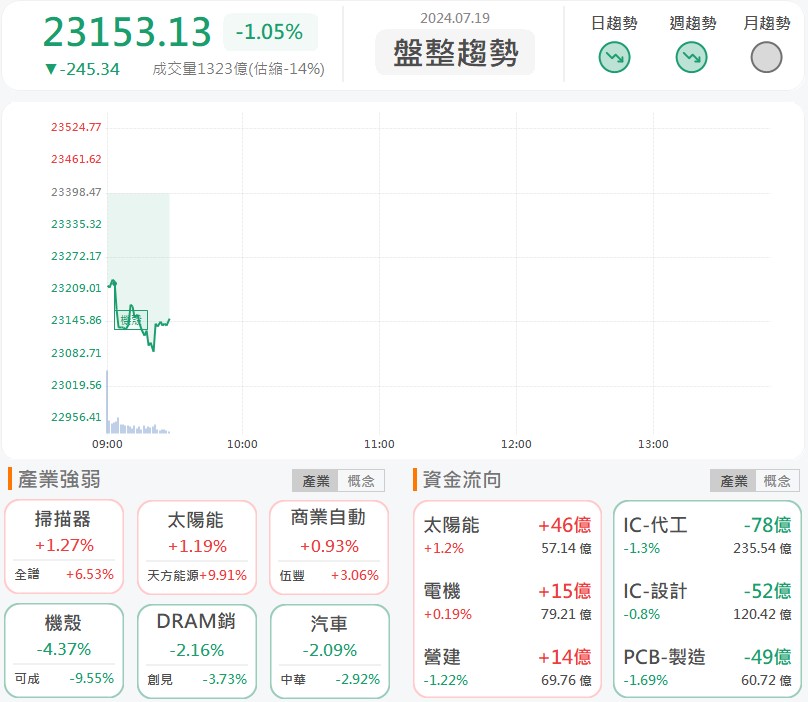
Task: Click the 12:00 time axis label
Action: [x=516, y=444]
